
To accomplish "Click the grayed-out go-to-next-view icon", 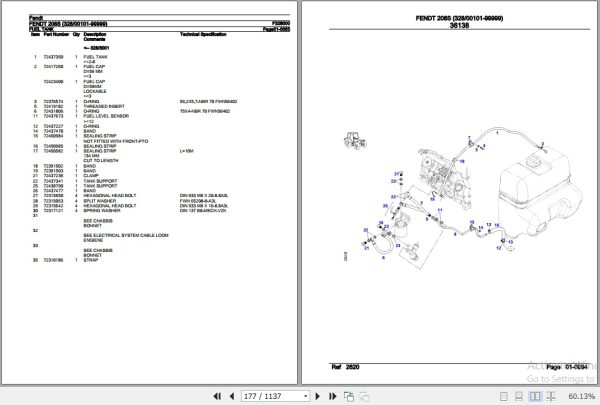I will (x=364, y=397).
